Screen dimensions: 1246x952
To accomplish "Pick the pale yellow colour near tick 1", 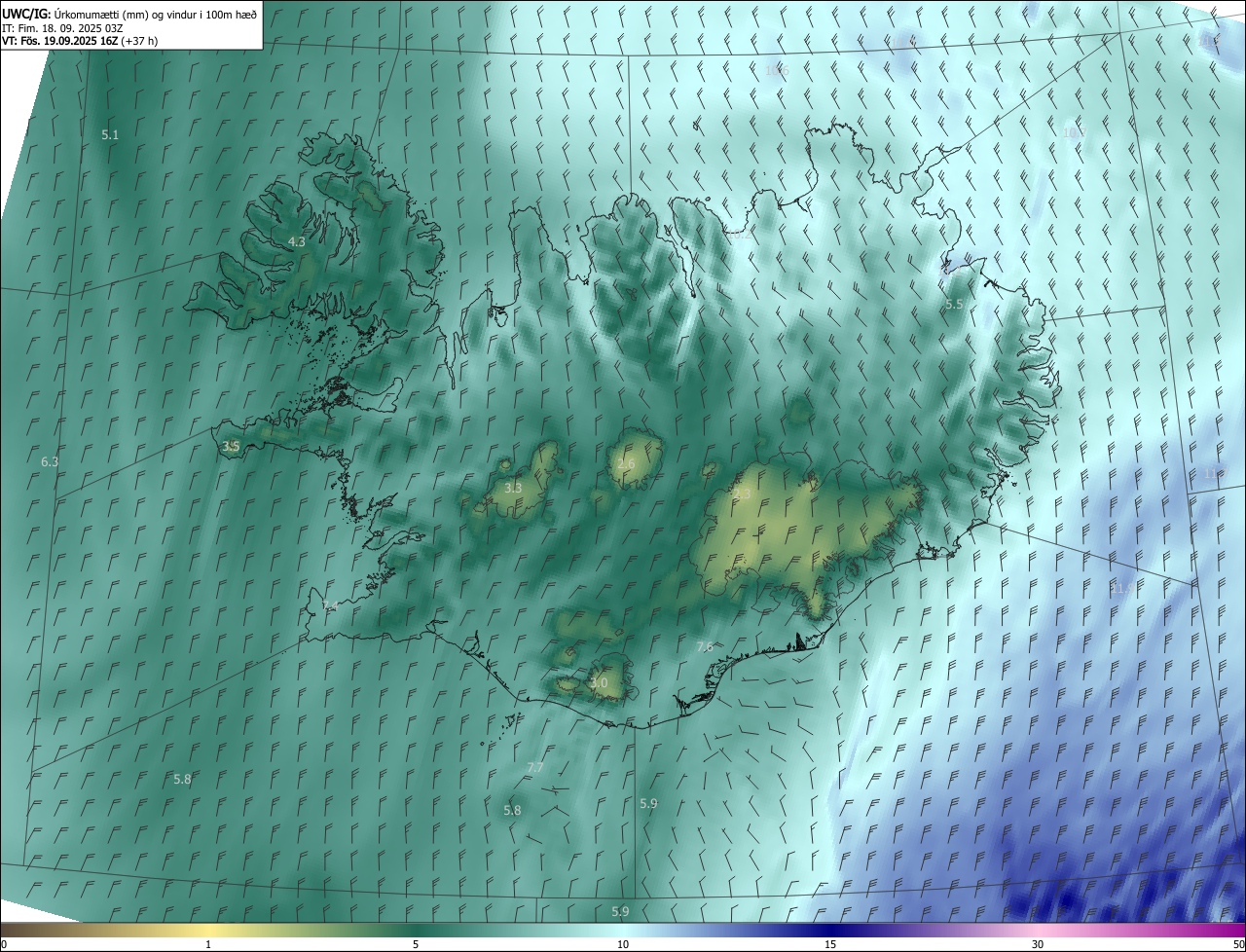I will [208, 930].
